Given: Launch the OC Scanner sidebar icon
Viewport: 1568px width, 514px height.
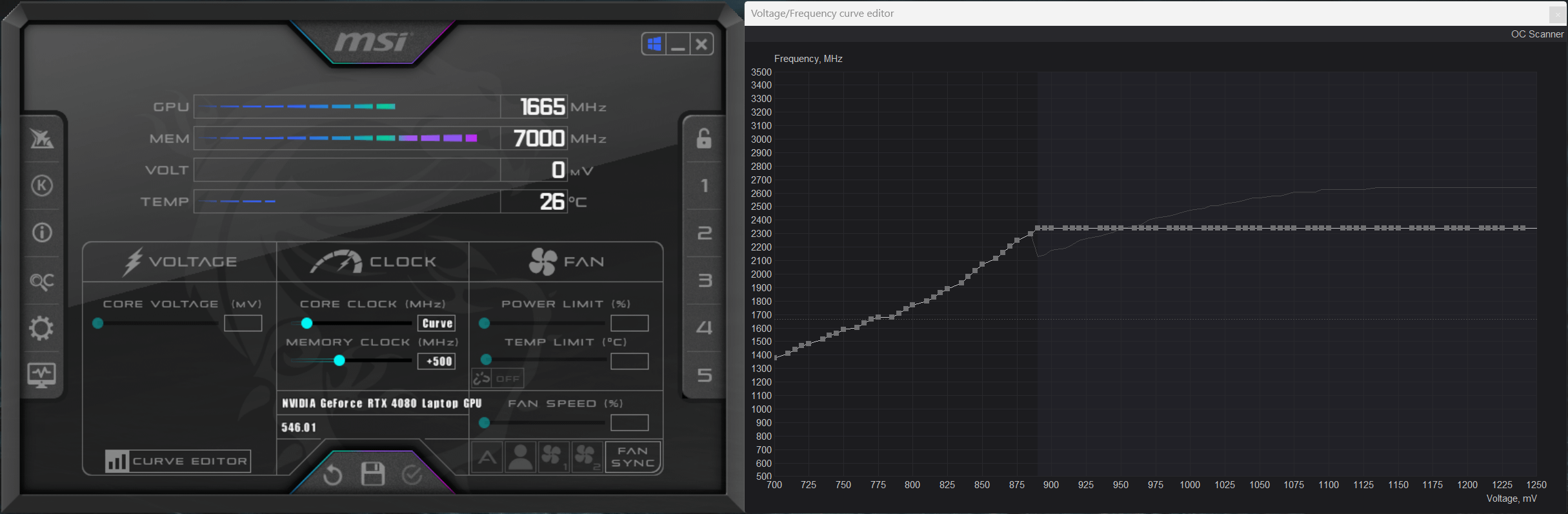Looking at the screenshot, I should pos(42,281).
